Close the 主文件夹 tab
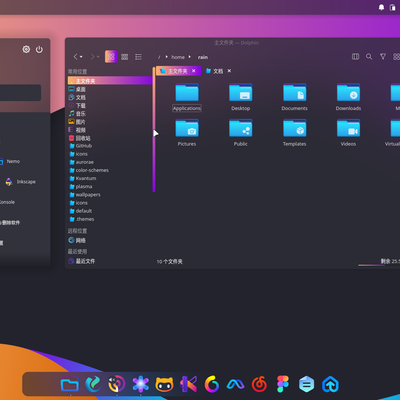Screen dimensions: 400x400 [194, 71]
